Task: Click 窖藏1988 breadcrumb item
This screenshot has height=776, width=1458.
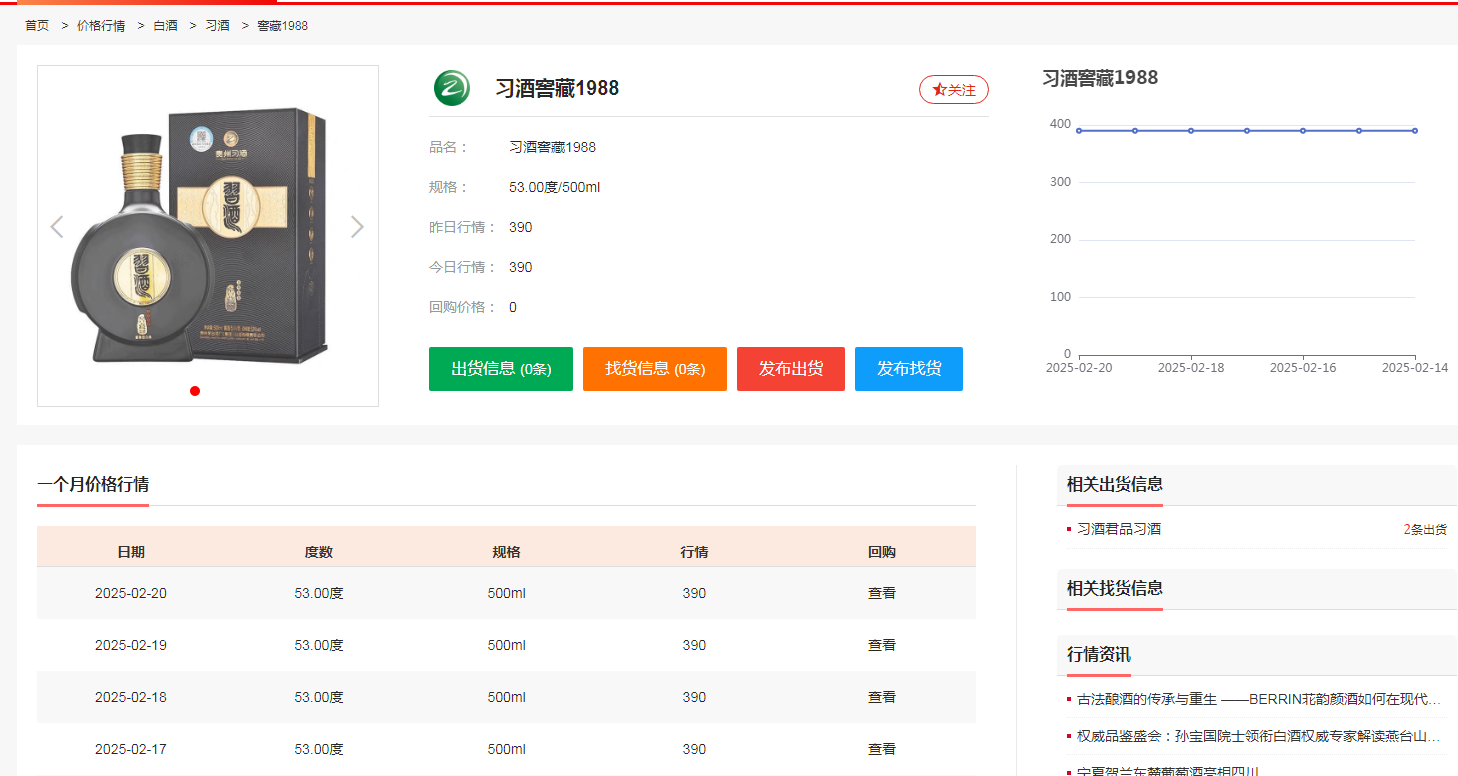Action: (x=282, y=25)
